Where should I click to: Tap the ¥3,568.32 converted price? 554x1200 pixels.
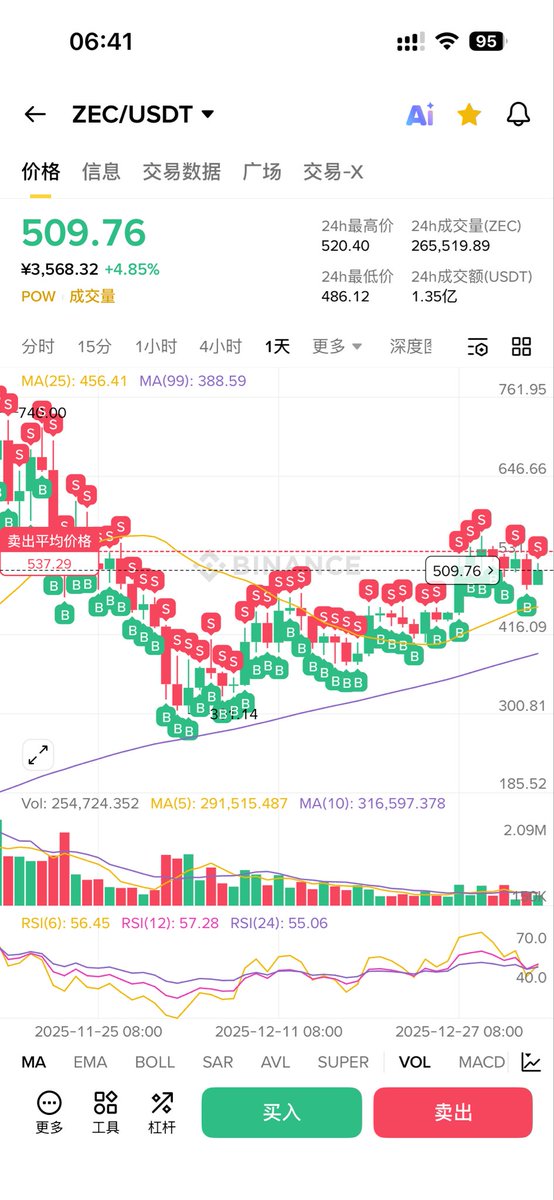pos(59,269)
